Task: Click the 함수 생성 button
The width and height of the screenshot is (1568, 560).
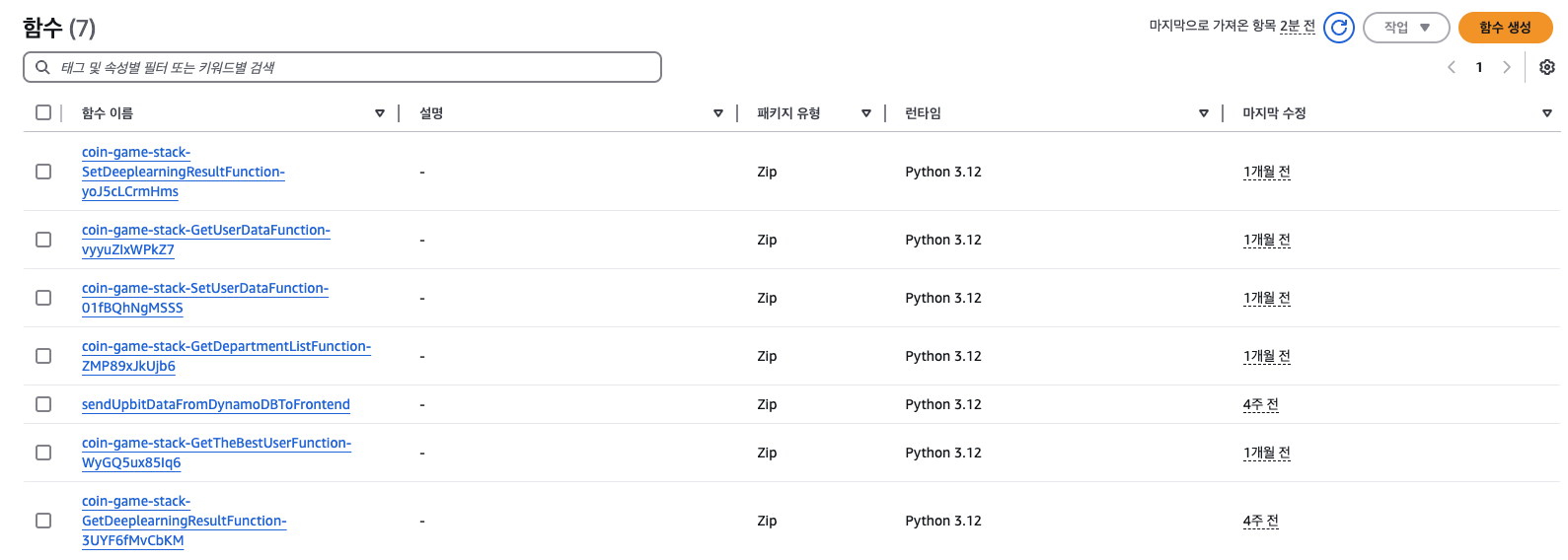Action: [1505, 28]
